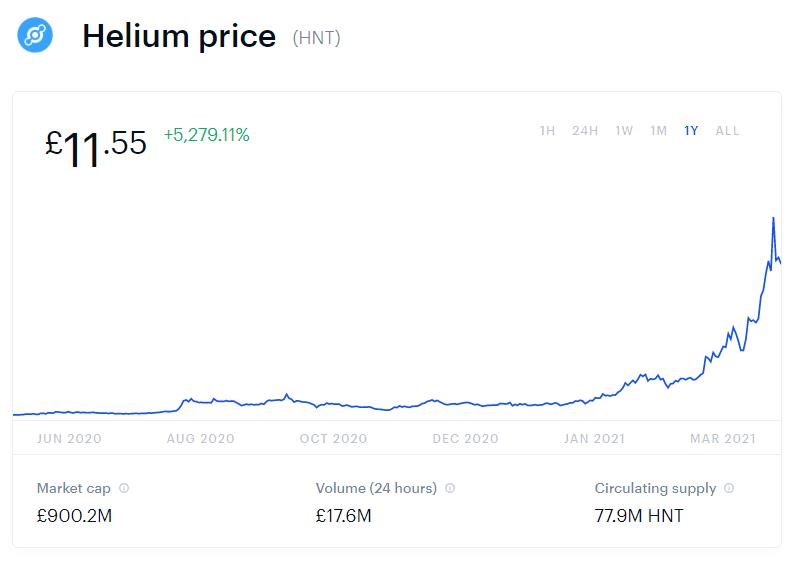798x564 pixels.
Task: Click Market cap info icon
Action: pyautogui.click(x=124, y=489)
